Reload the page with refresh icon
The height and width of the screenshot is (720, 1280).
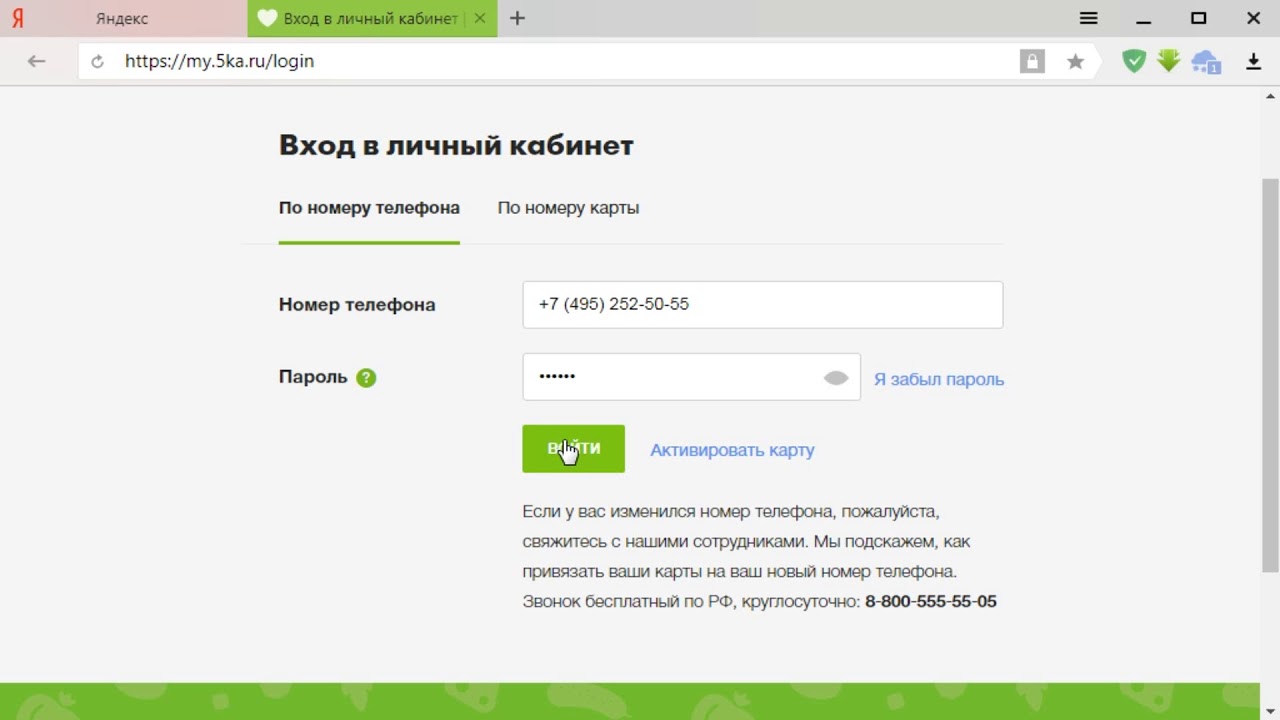pos(97,62)
